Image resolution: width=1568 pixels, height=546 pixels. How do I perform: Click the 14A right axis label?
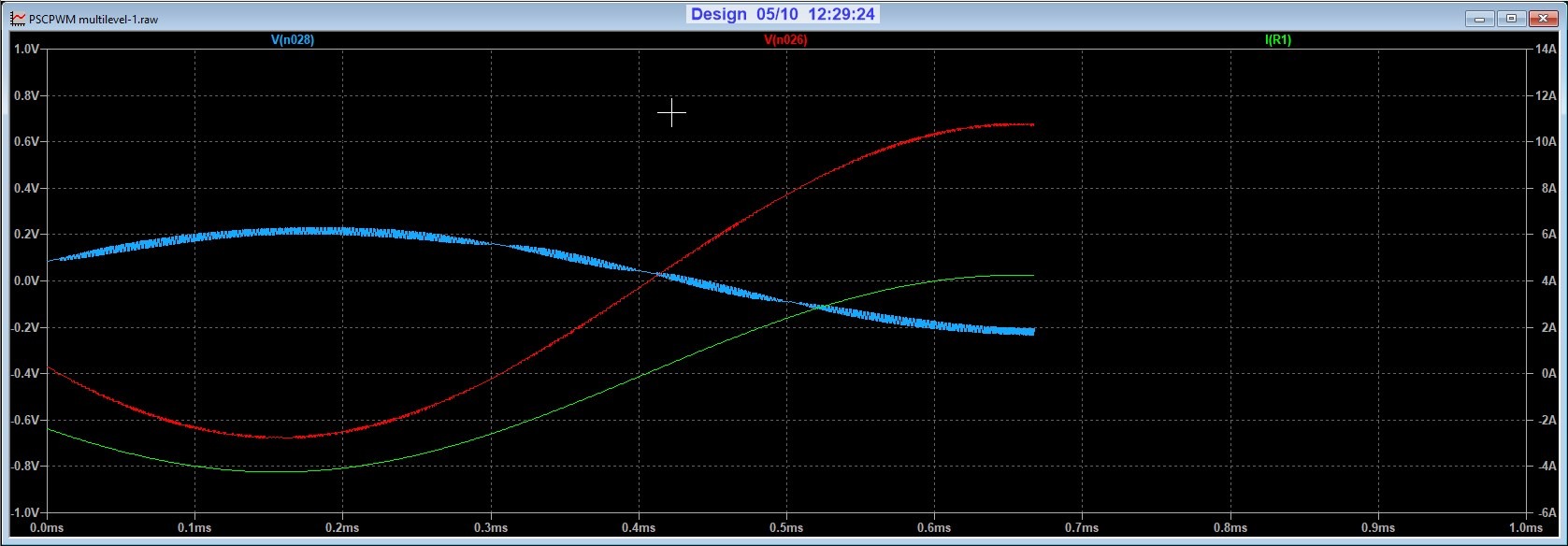[x=1546, y=49]
